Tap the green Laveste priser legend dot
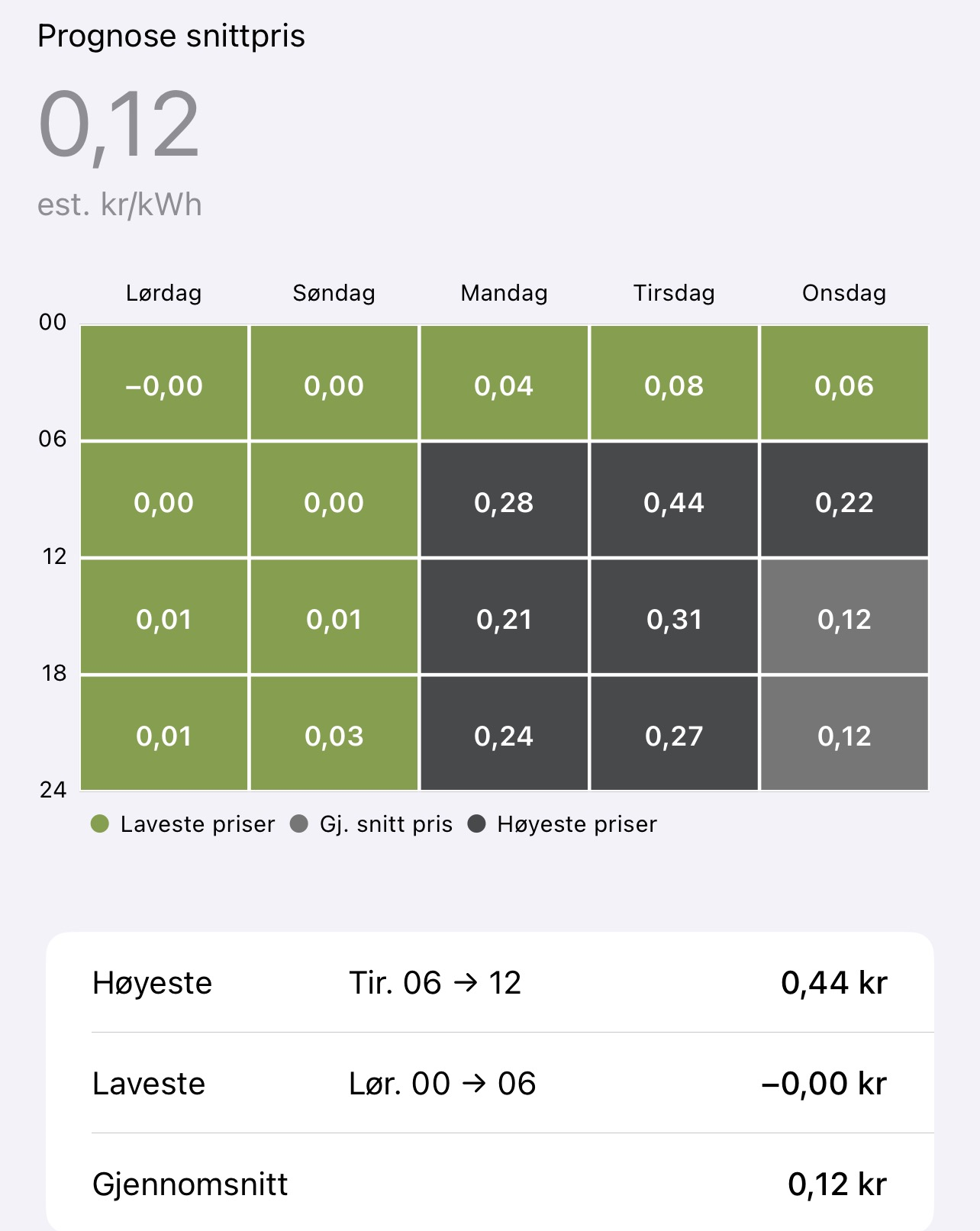Image resolution: width=980 pixels, height=1231 pixels. (x=100, y=824)
